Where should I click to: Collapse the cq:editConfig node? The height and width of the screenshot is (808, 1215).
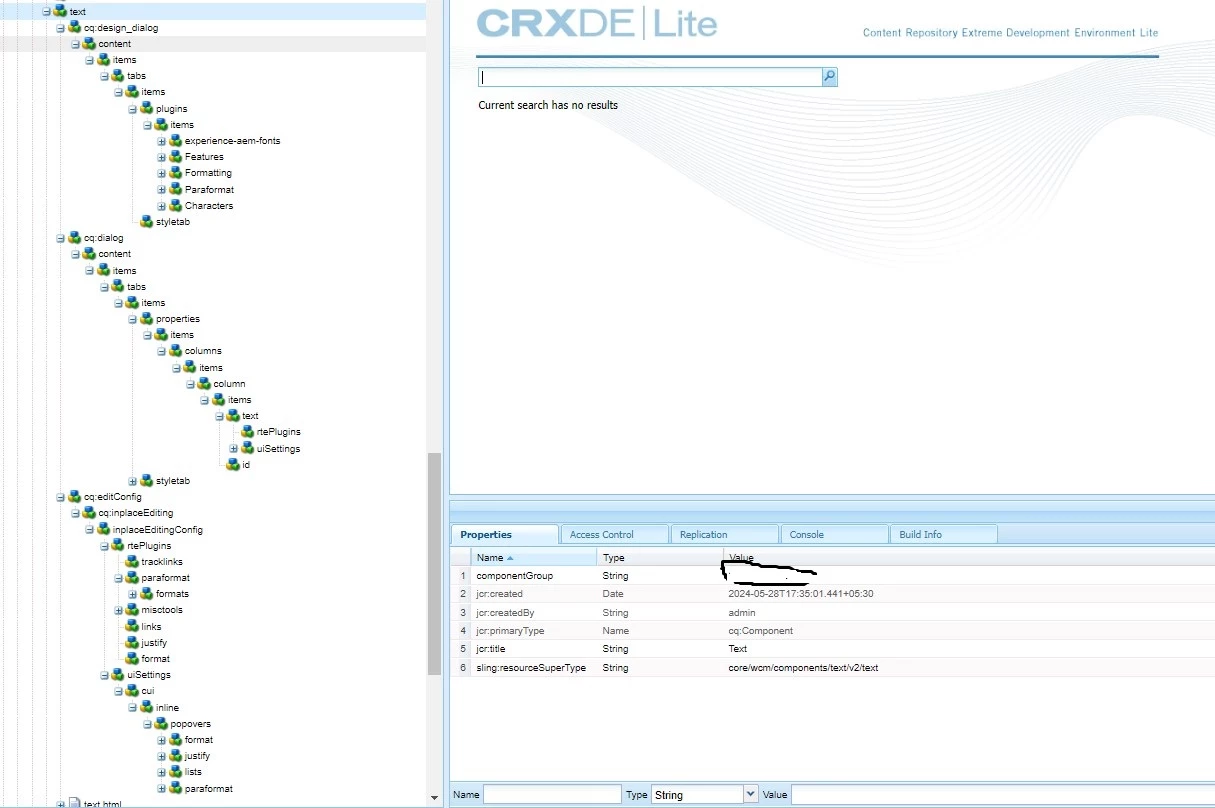[x=60, y=497]
